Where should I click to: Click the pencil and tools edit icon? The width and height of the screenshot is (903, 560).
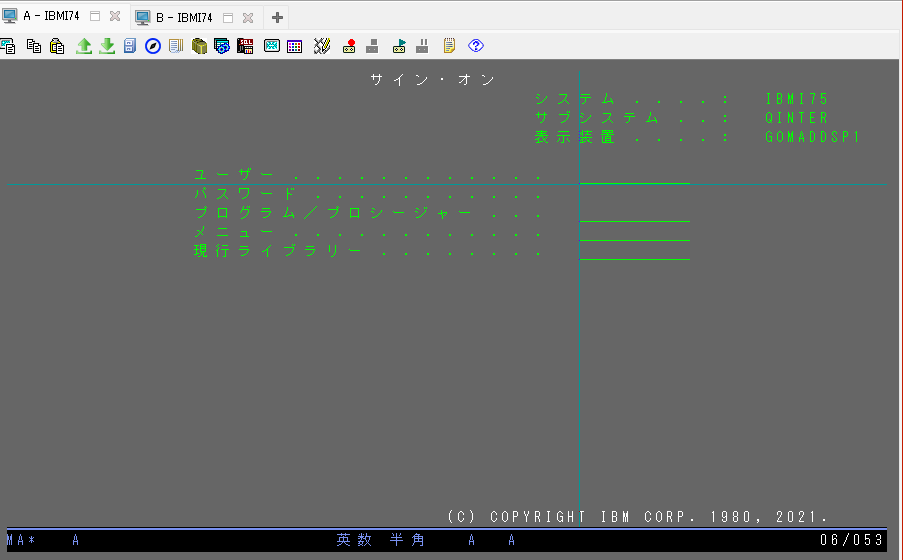tap(322, 46)
